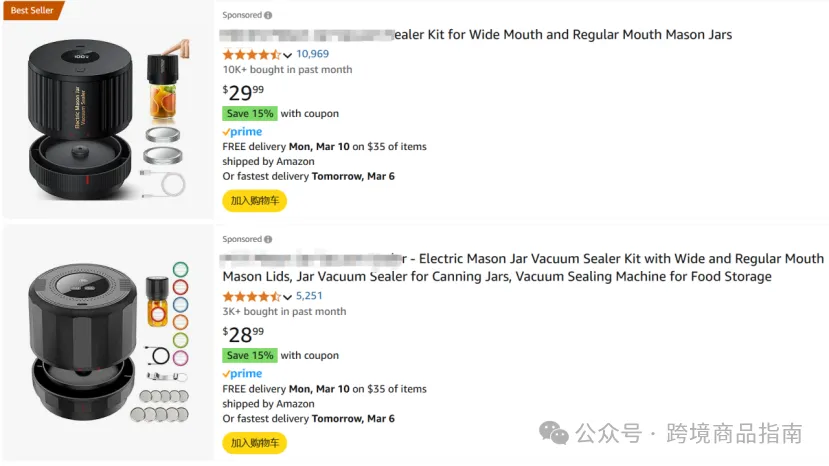Clip the Save 15% coupon on first listing
Viewport: 829px width, 466px height.
250,114
